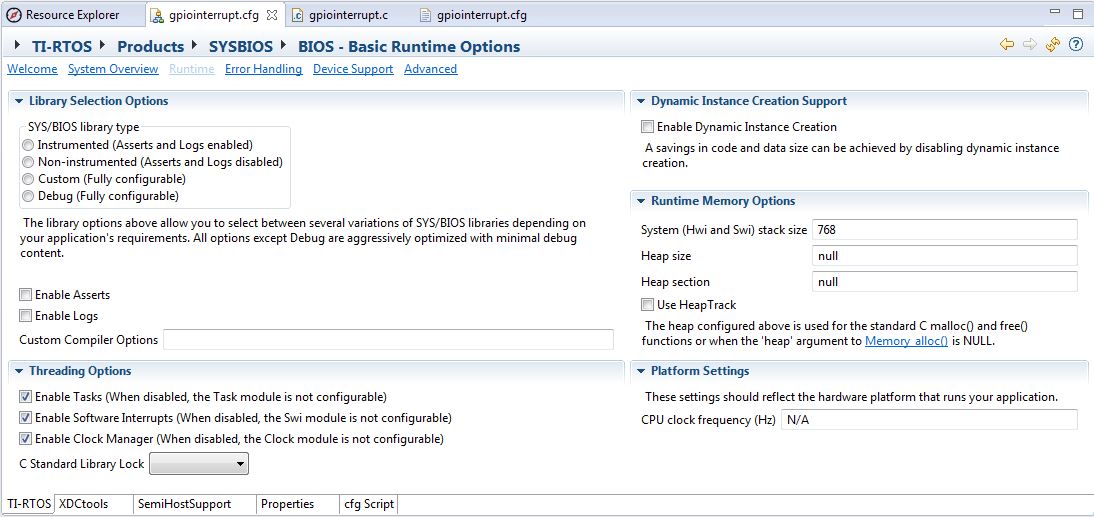1094x517 pixels.
Task: Click the Resource Explorer compass icon
Action: [x=14, y=15]
